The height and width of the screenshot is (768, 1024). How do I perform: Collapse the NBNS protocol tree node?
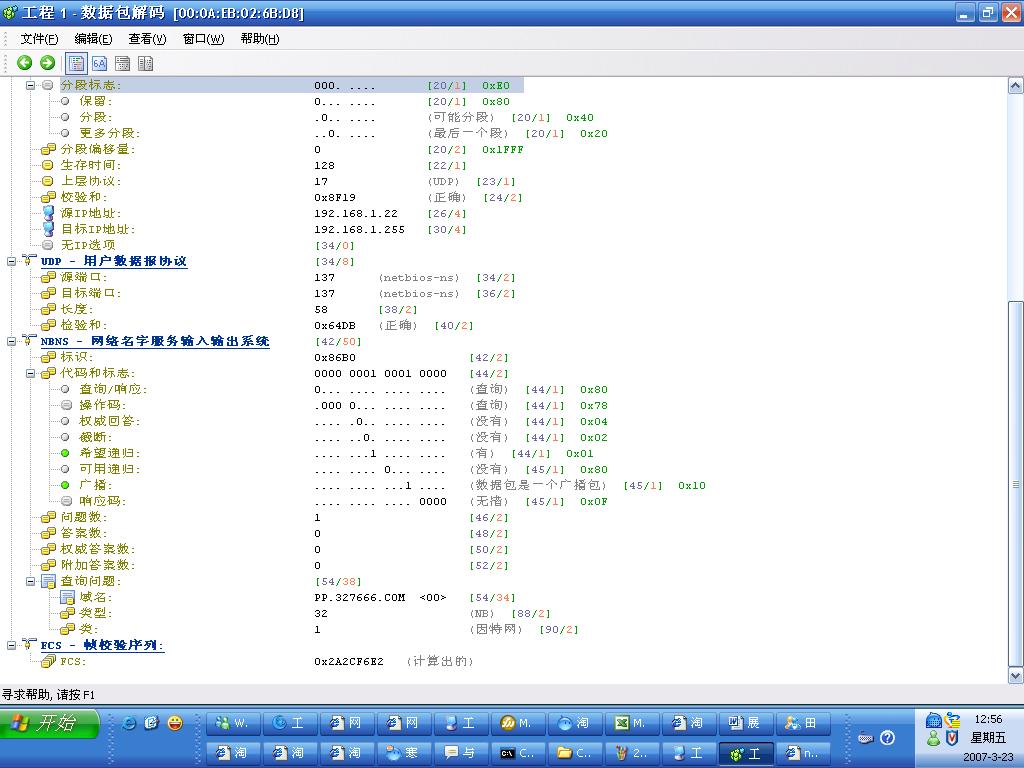[x=12, y=341]
